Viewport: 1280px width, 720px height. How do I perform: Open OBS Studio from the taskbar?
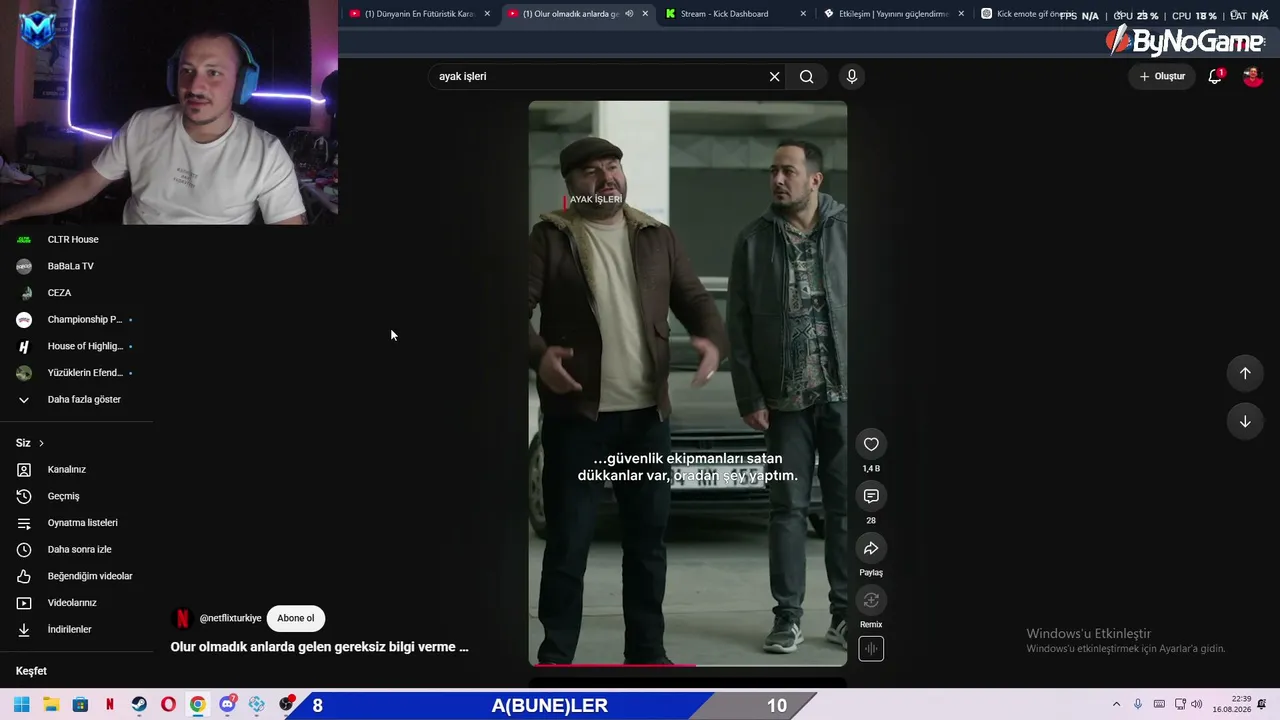[x=287, y=705]
